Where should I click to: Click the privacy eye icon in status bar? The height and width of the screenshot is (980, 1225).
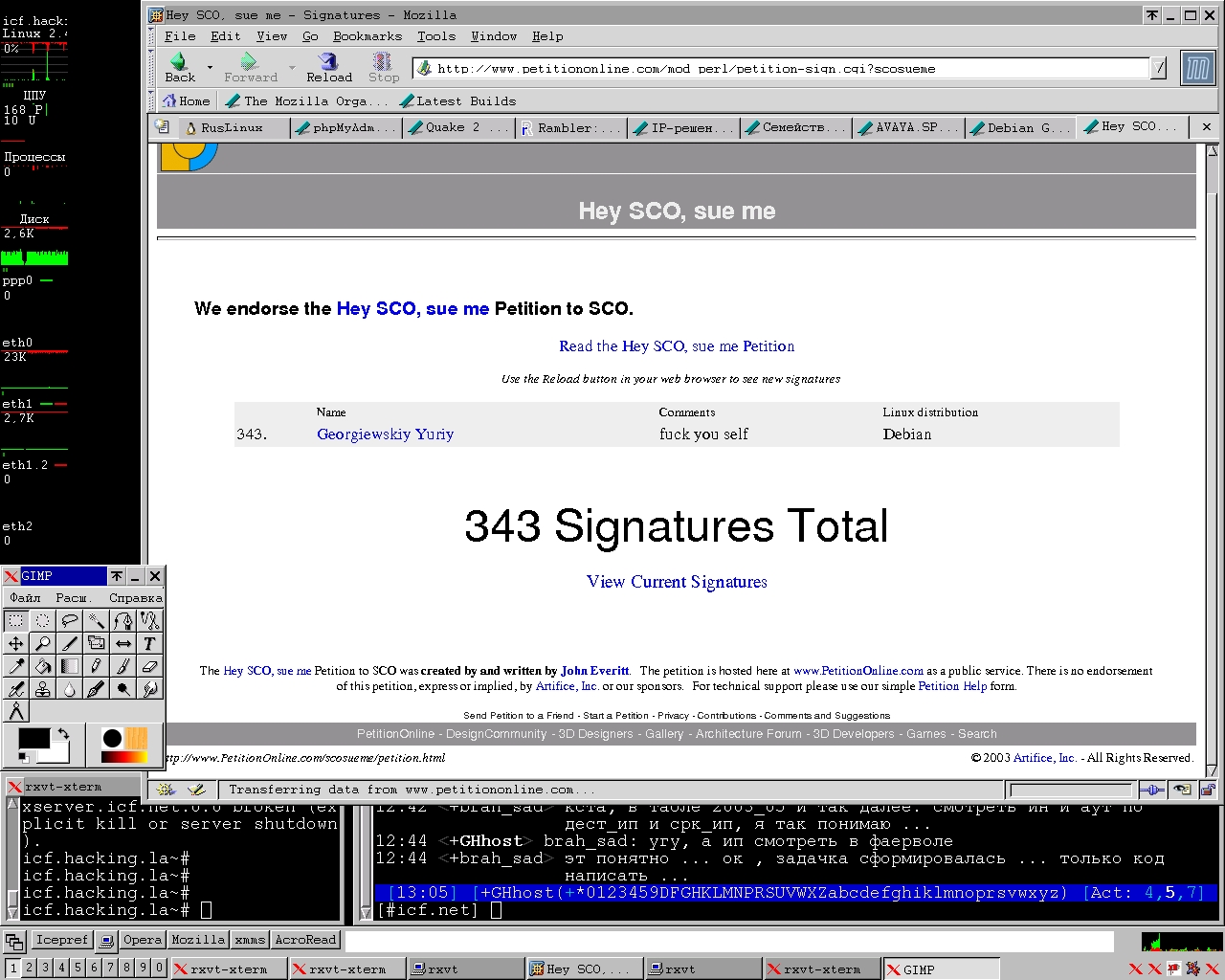(1183, 790)
